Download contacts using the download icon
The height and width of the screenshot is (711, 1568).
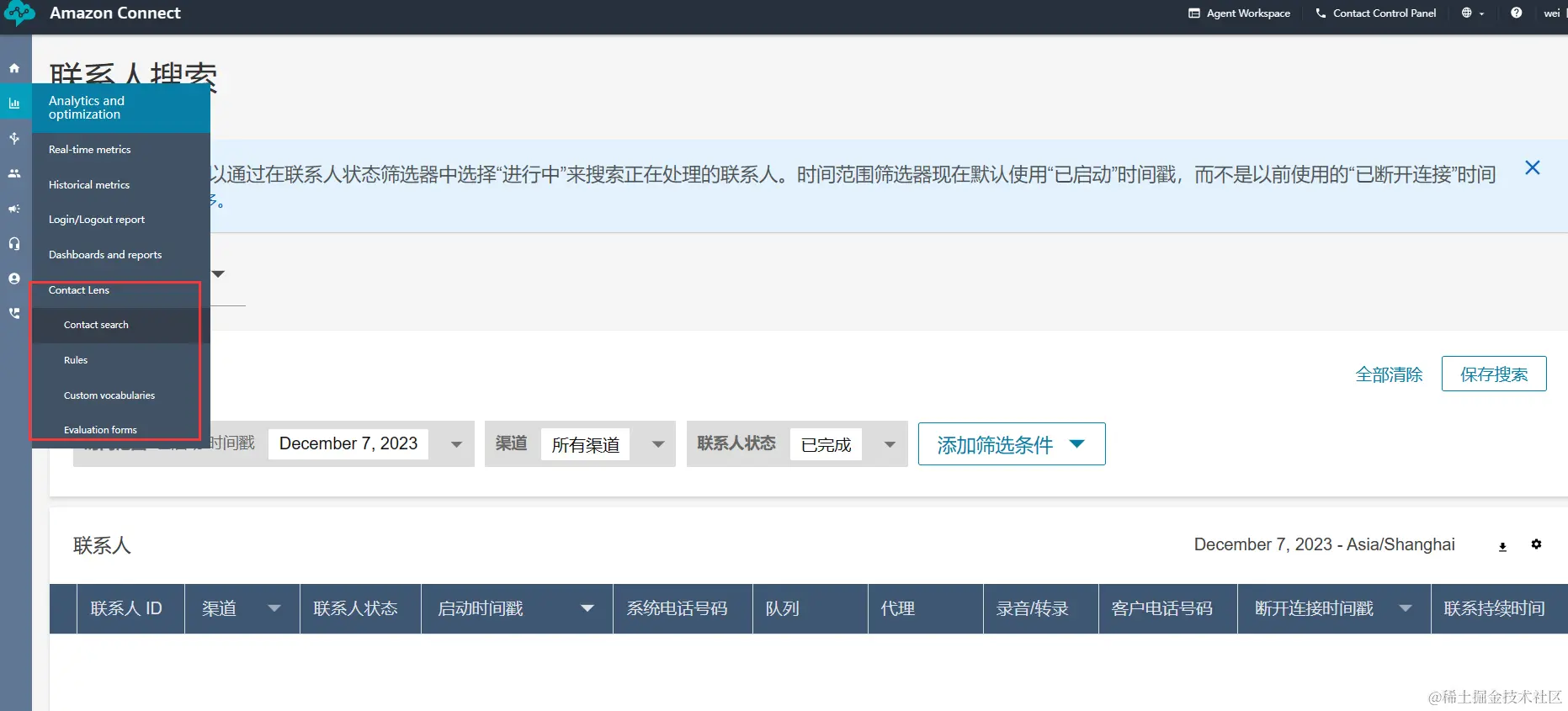tap(1502, 546)
